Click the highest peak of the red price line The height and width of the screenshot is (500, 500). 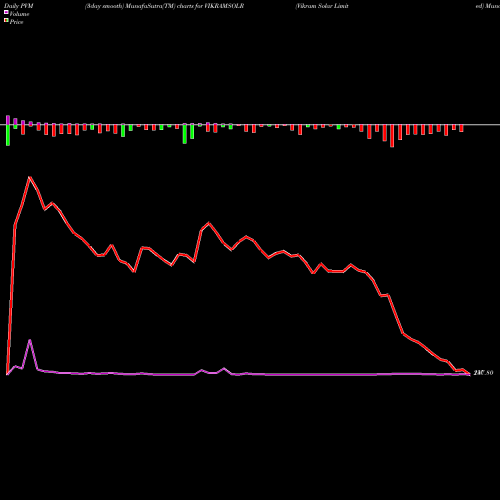click(30, 177)
